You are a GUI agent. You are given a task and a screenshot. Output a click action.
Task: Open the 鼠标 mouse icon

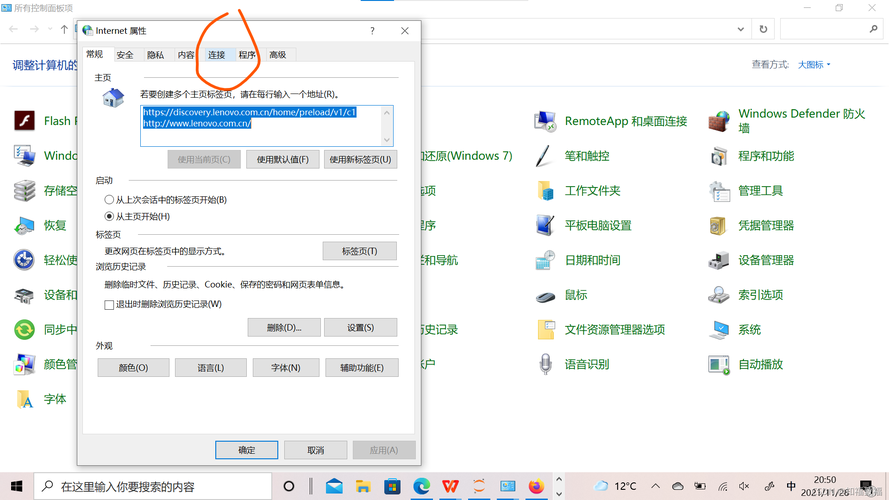point(545,295)
